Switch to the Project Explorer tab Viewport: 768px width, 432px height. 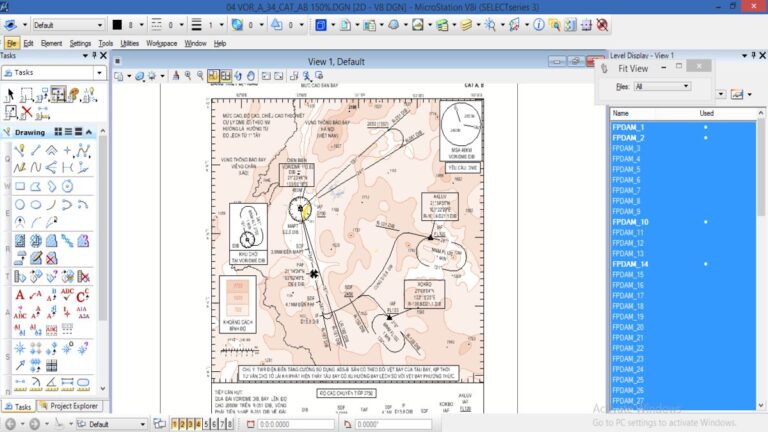coord(69,406)
